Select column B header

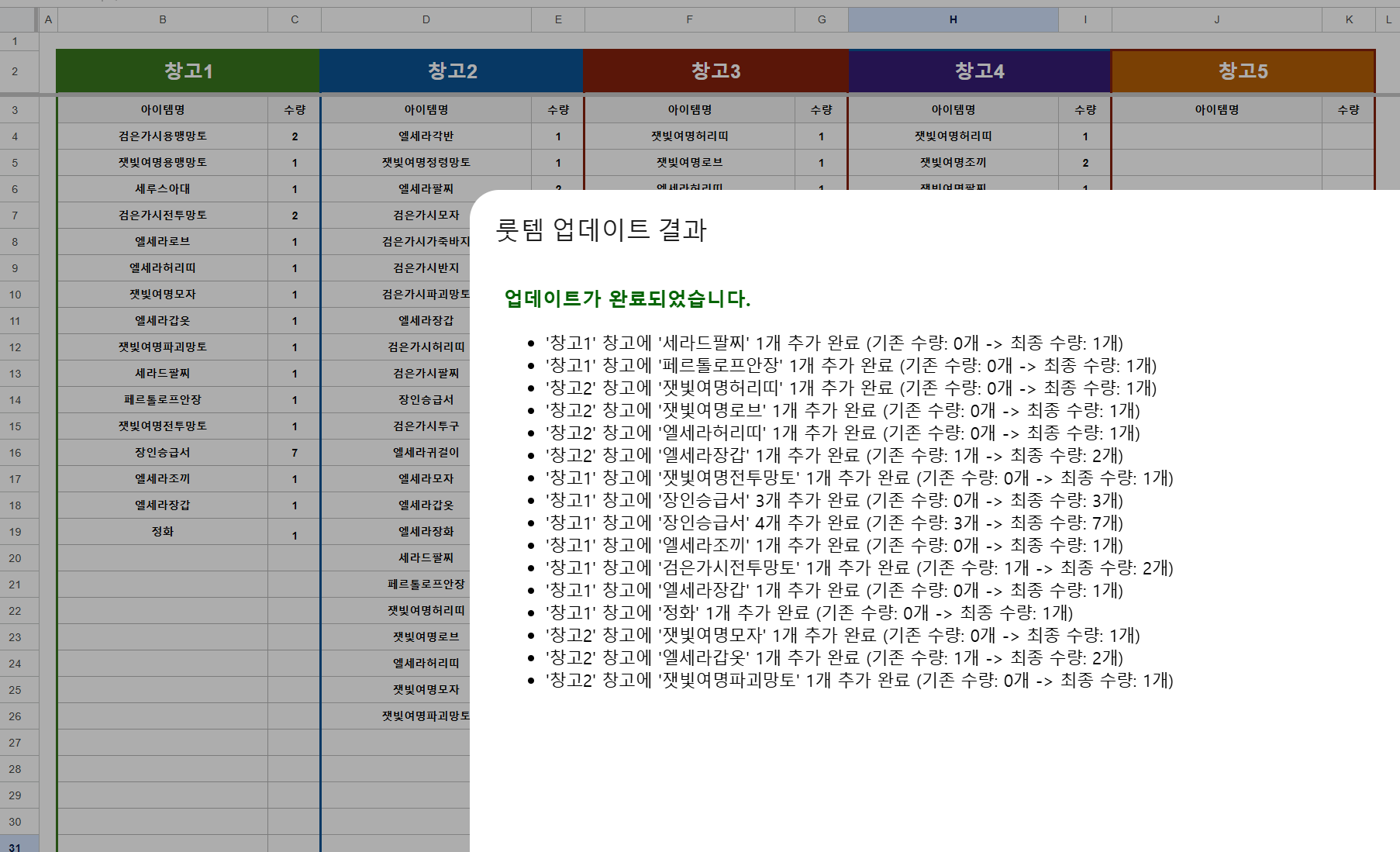[x=163, y=19]
